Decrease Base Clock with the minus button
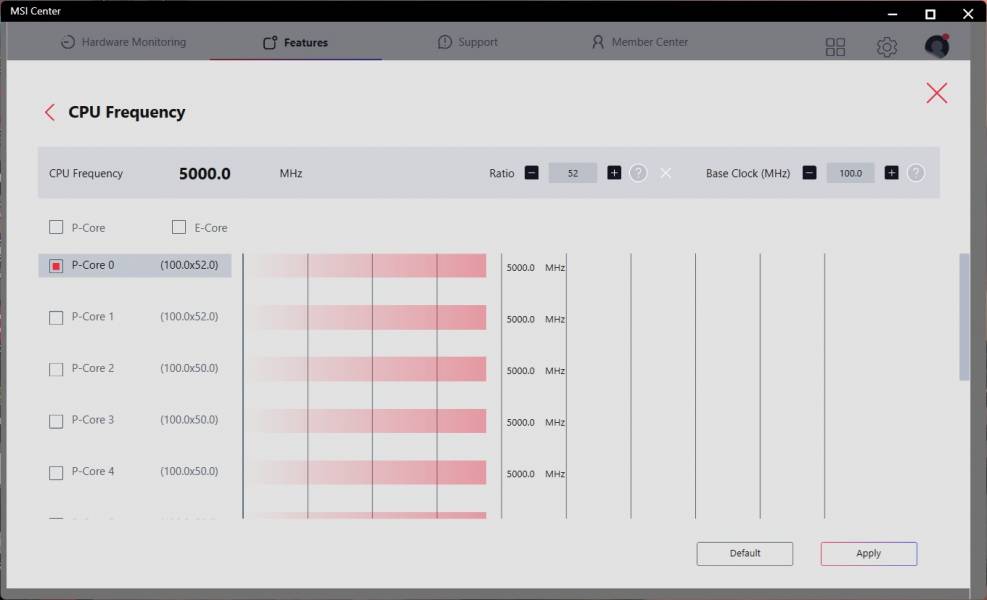This screenshot has width=987, height=600. [809, 173]
